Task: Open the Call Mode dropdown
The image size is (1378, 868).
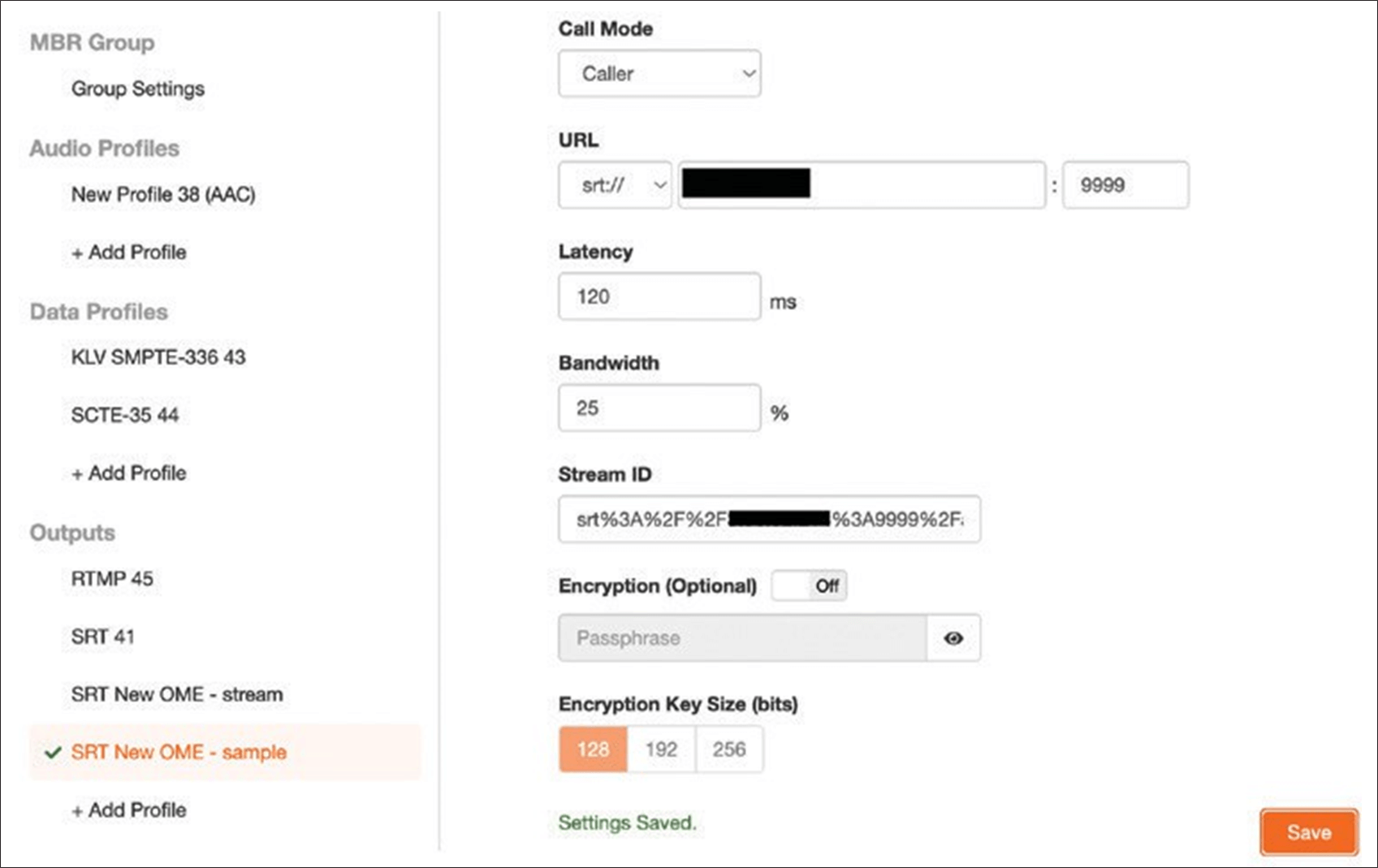Action: point(659,73)
